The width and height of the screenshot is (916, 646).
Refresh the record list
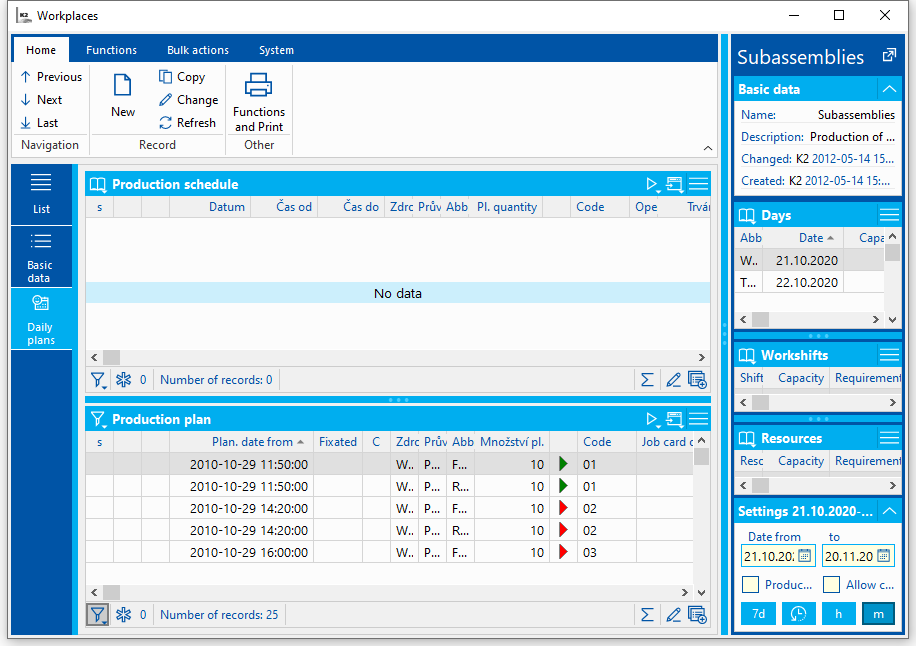[188, 123]
